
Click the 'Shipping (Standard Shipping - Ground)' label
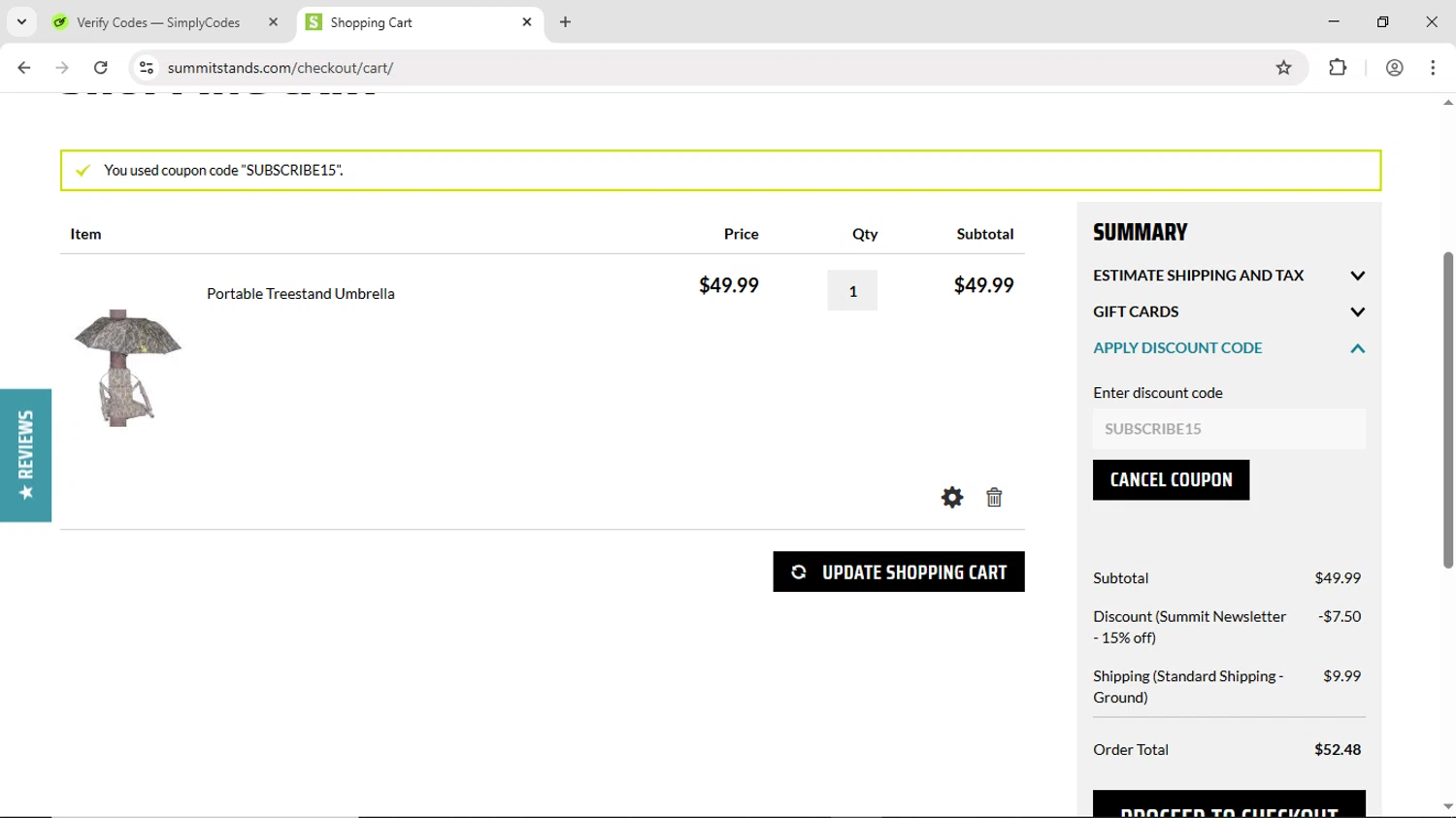(1188, 686)
